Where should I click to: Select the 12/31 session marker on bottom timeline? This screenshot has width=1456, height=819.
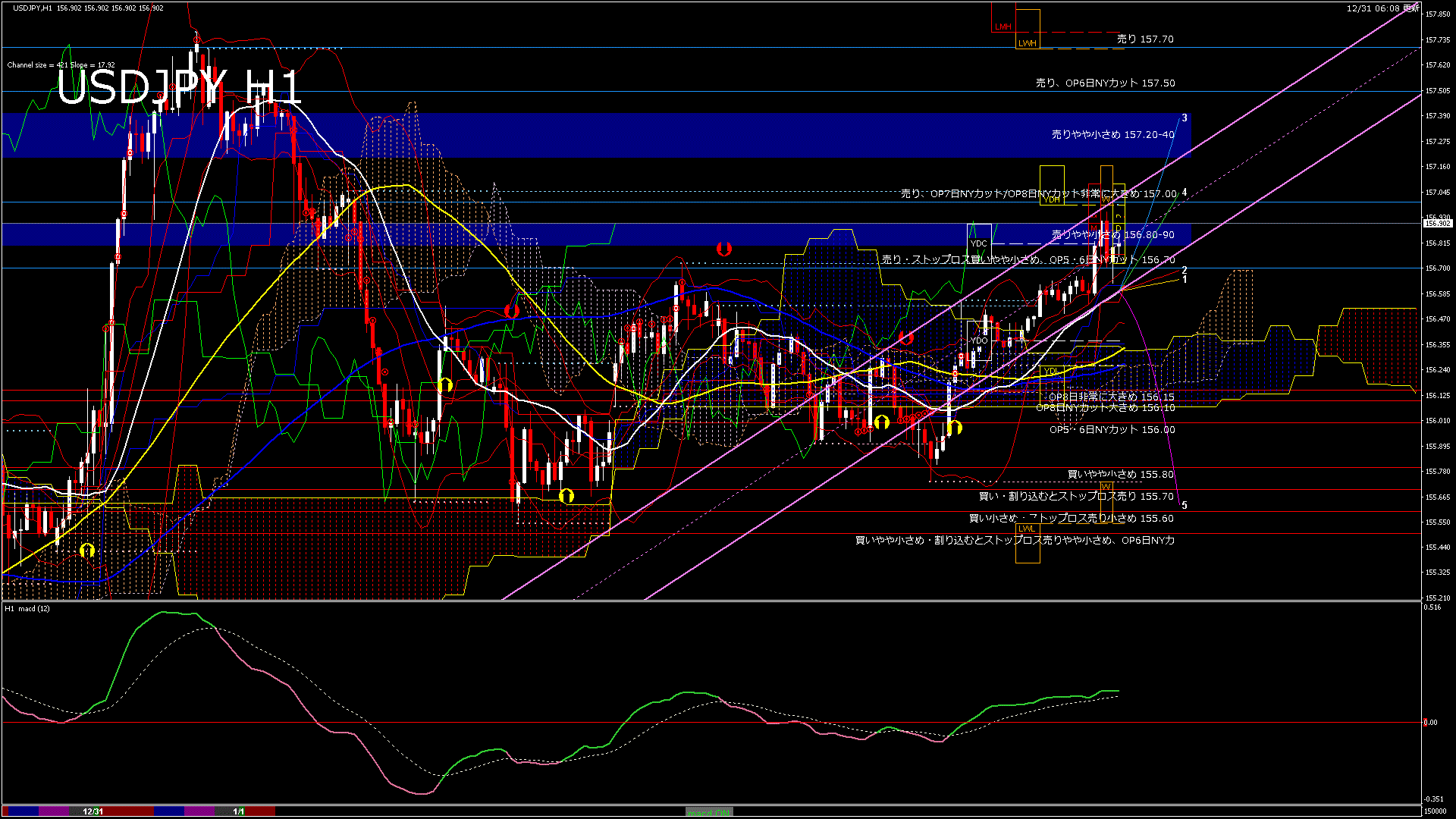tap(93, 811)
